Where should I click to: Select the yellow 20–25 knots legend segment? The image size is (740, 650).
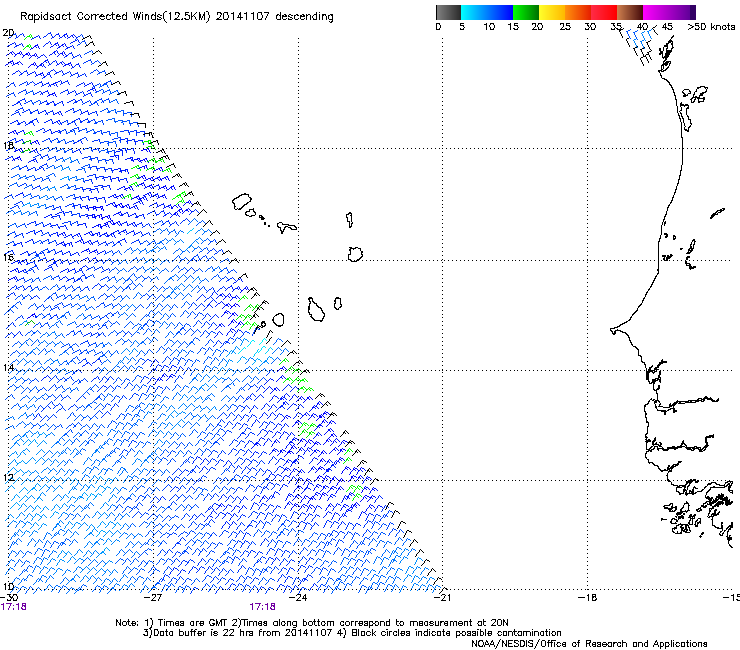(x=552, y=12)
